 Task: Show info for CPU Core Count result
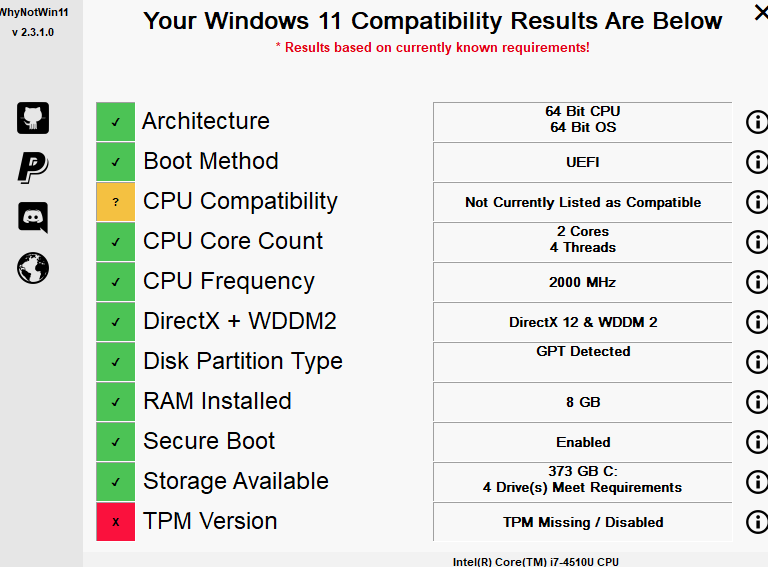(x=757, y=242)
